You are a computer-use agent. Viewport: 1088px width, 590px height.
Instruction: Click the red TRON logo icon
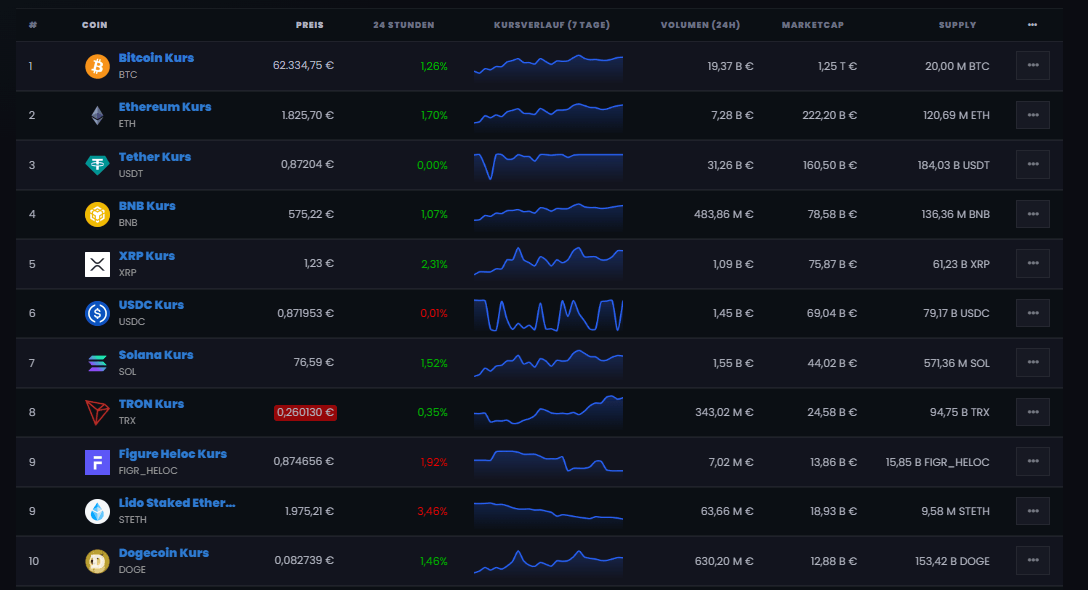point(97,412)
